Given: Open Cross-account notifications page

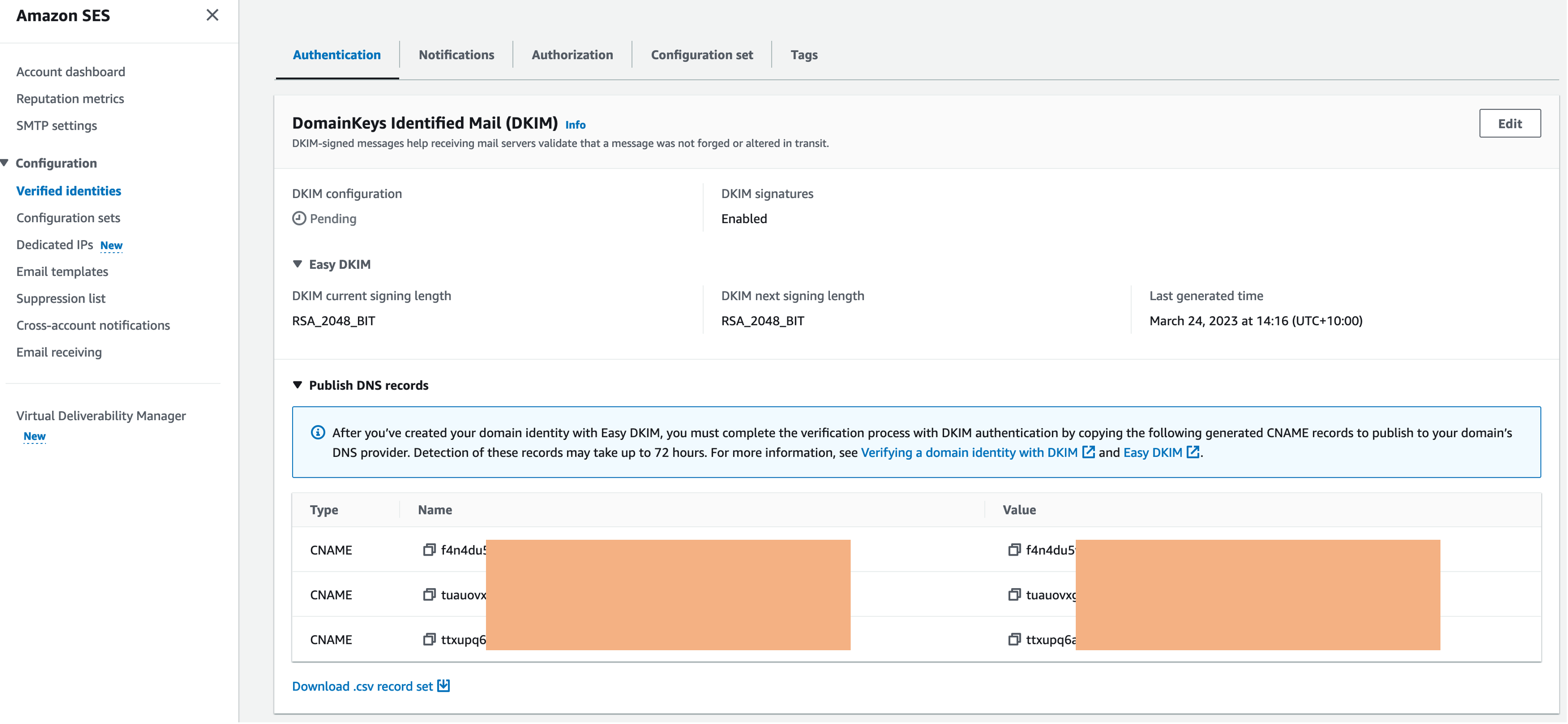Looking at the screenshot, I should coord(93,325).
